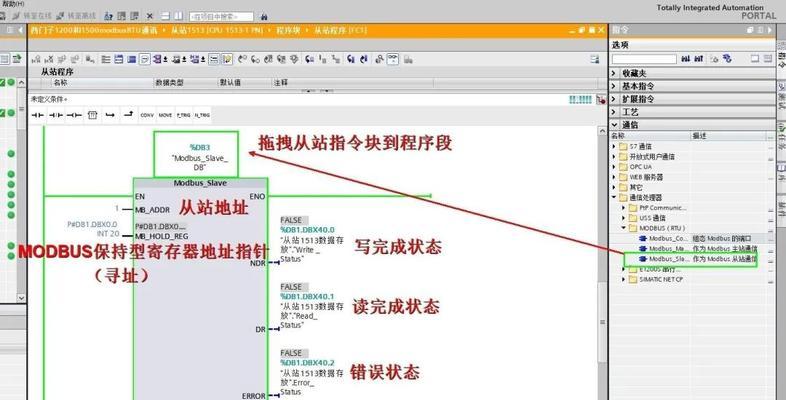Select breadcrumb 西门子1200和1500modbusRTU通讯
786x400 pixels.
click(94, 31)
